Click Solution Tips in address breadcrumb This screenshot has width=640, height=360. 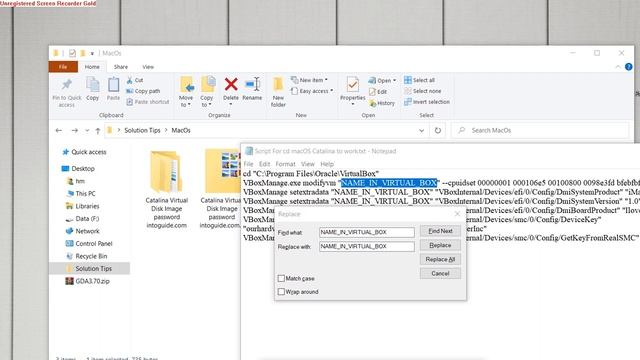(142, 131)
